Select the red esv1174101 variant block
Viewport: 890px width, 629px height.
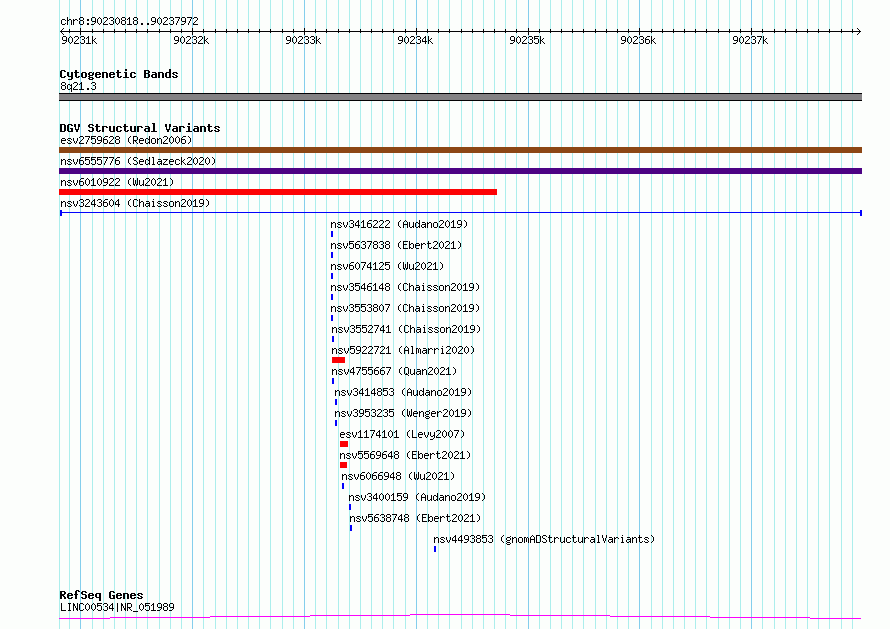(344, 444)
